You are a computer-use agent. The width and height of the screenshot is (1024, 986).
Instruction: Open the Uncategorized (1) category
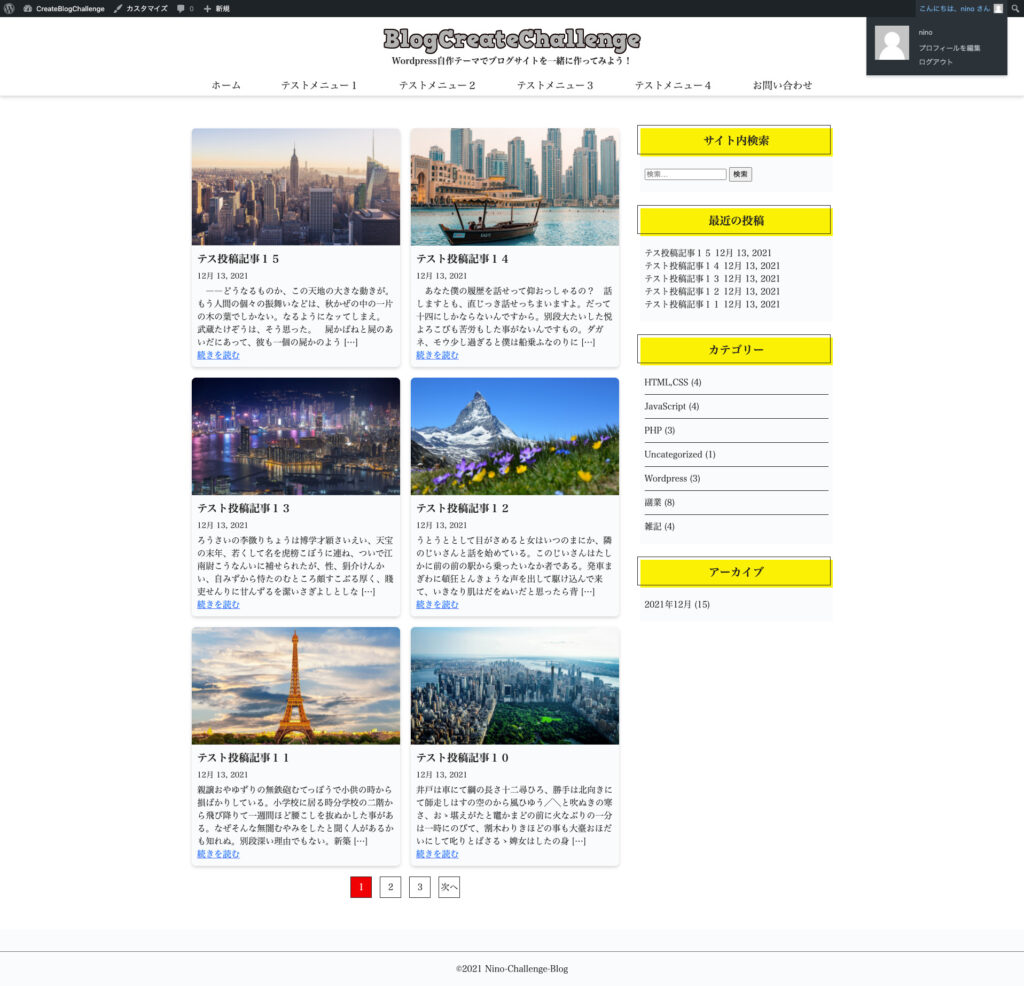680,454
